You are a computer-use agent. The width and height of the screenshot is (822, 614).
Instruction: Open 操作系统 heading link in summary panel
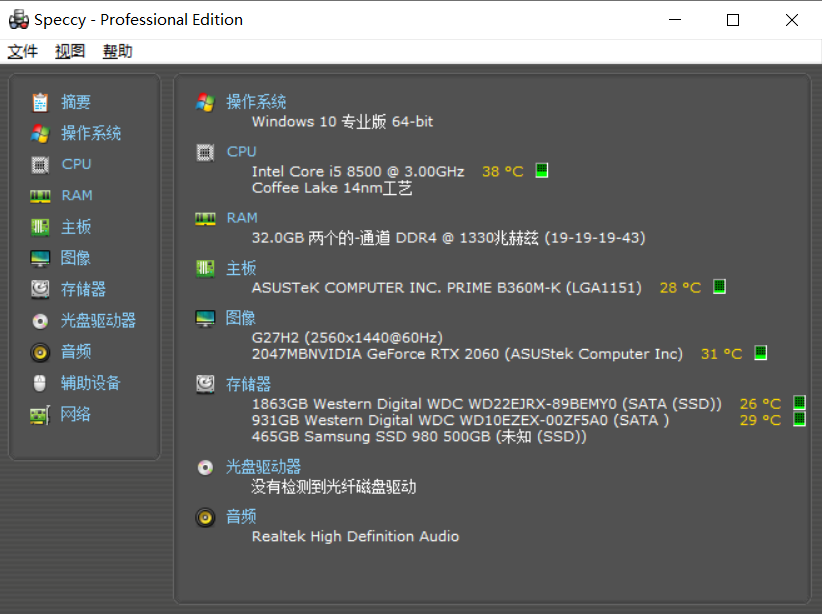pos(256,102)
